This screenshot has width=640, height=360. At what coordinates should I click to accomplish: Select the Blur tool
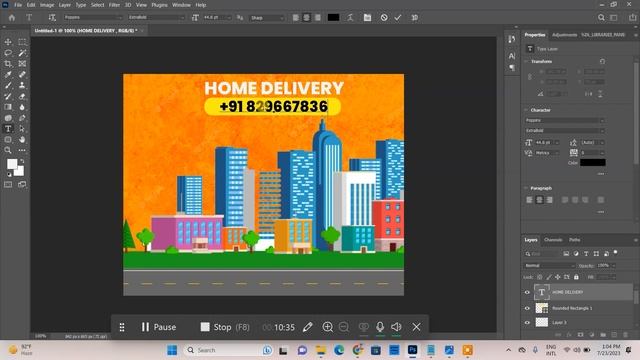click(x=22, y=107)
